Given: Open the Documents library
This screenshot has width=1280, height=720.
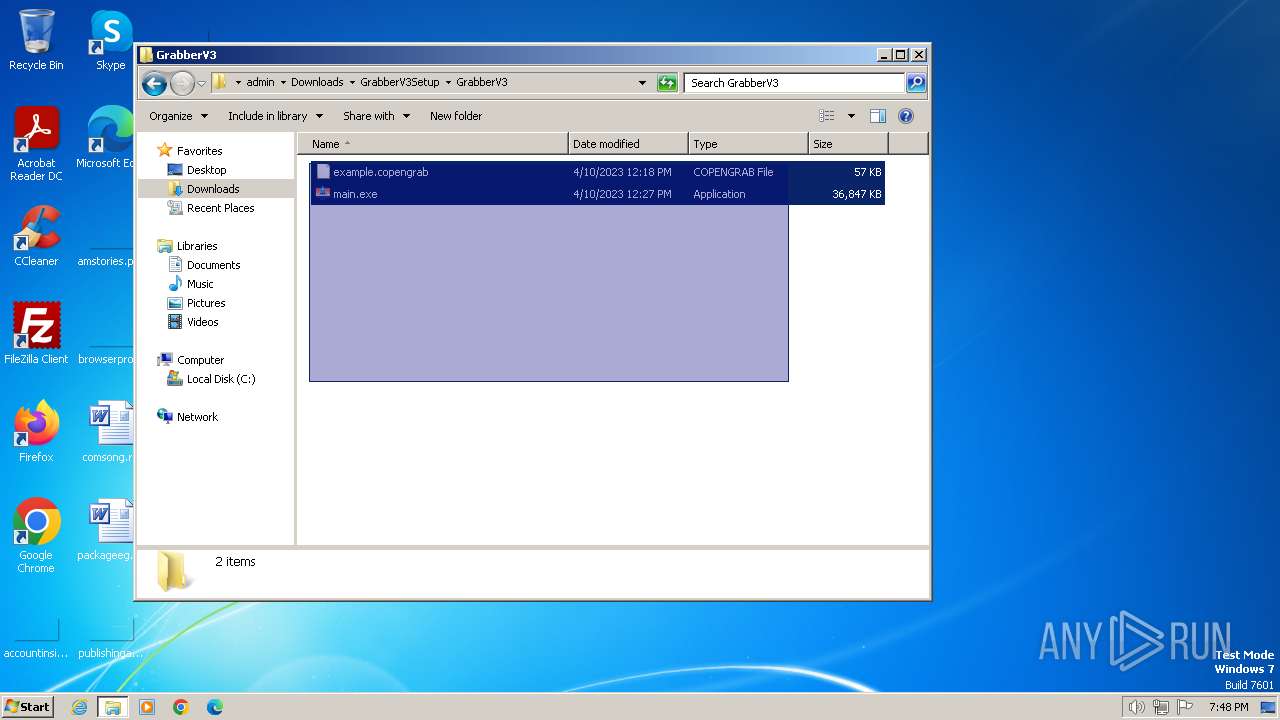Looking at the screenshot, I should pyautogui.click(x=213, y=265).
